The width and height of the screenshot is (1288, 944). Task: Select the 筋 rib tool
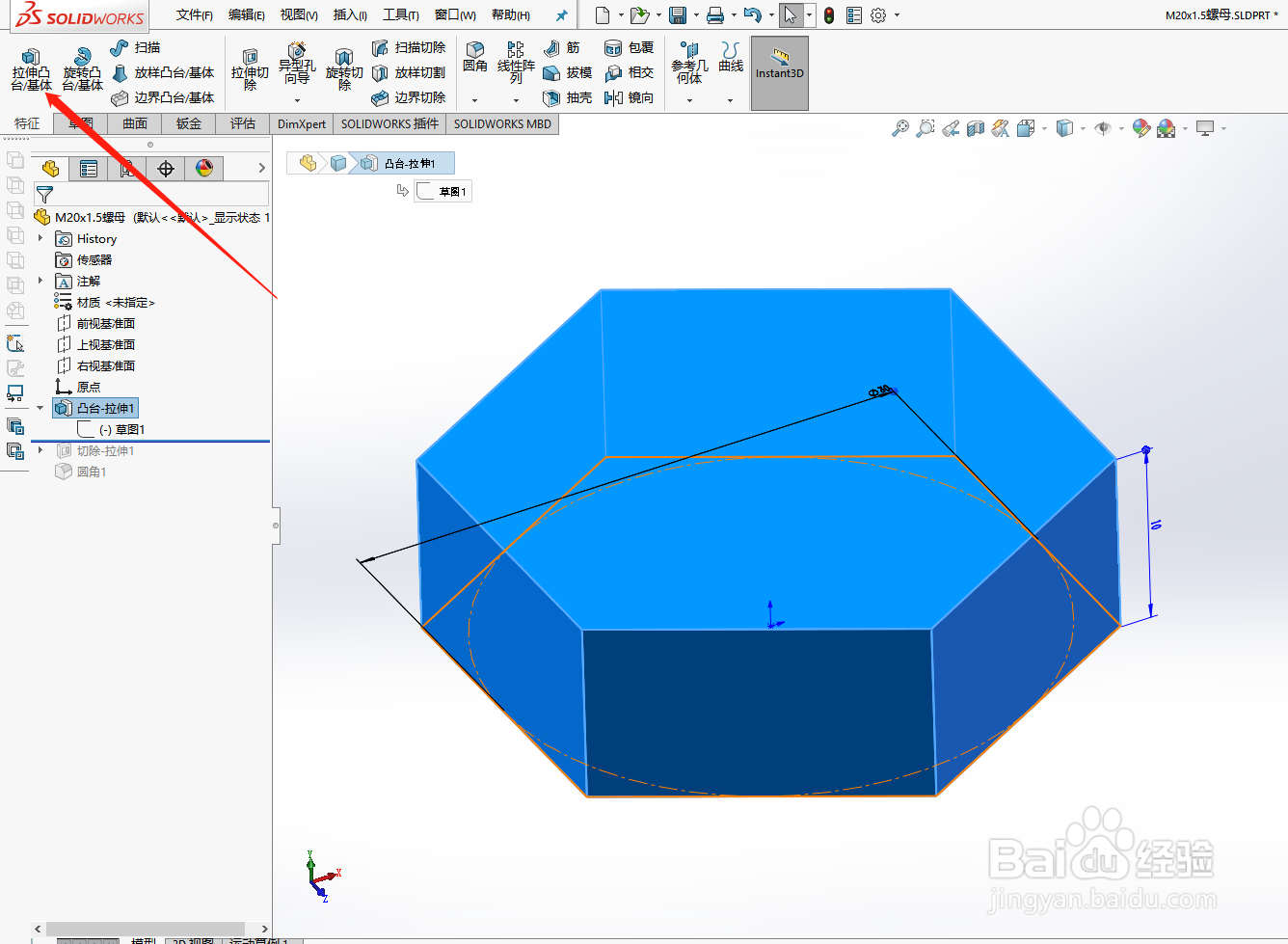pyautogui.click(x=562, y=47)
